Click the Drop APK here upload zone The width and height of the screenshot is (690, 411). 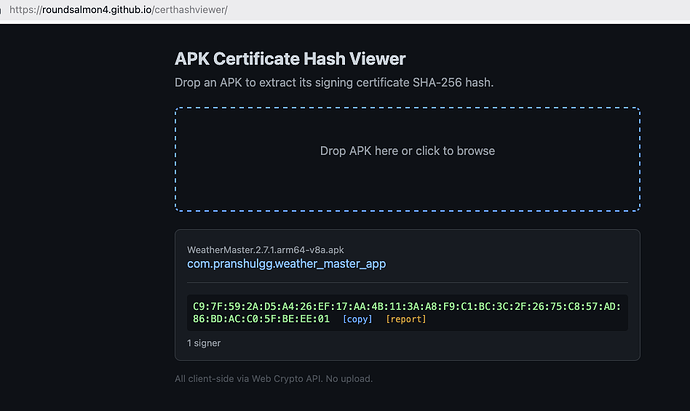point(407,159)
